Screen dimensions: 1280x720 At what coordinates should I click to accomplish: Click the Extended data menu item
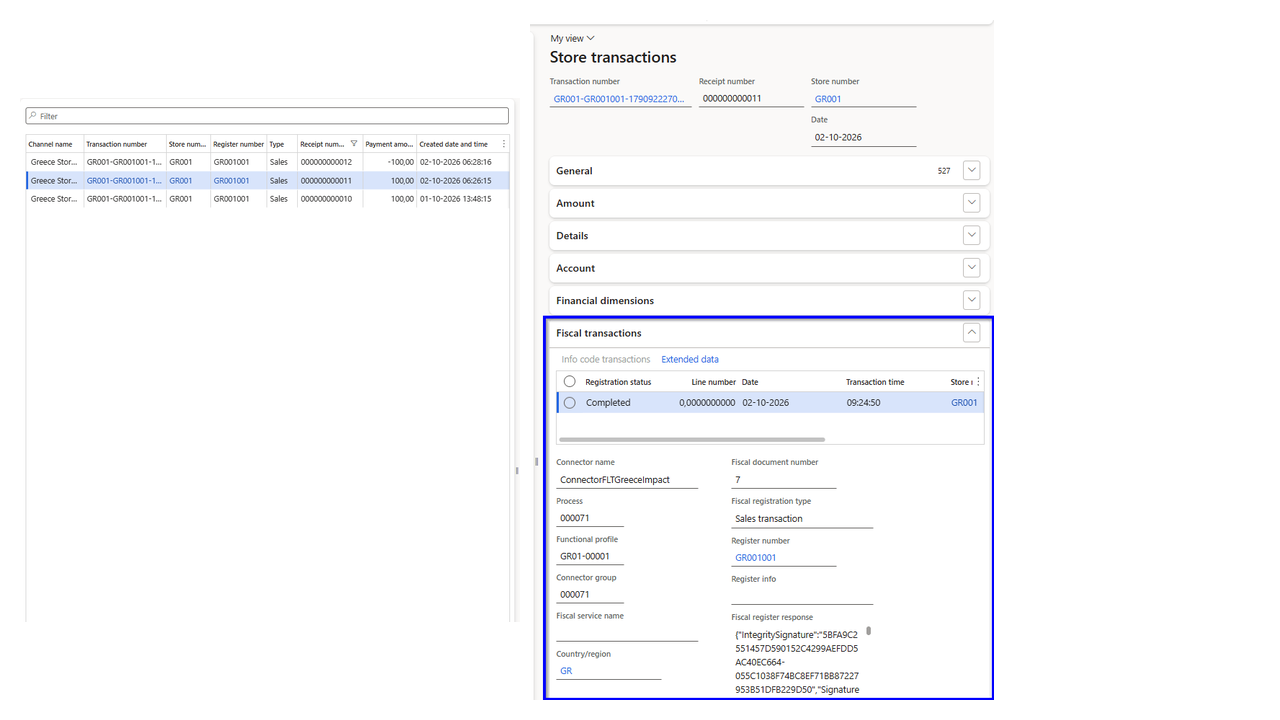[690, 359]
